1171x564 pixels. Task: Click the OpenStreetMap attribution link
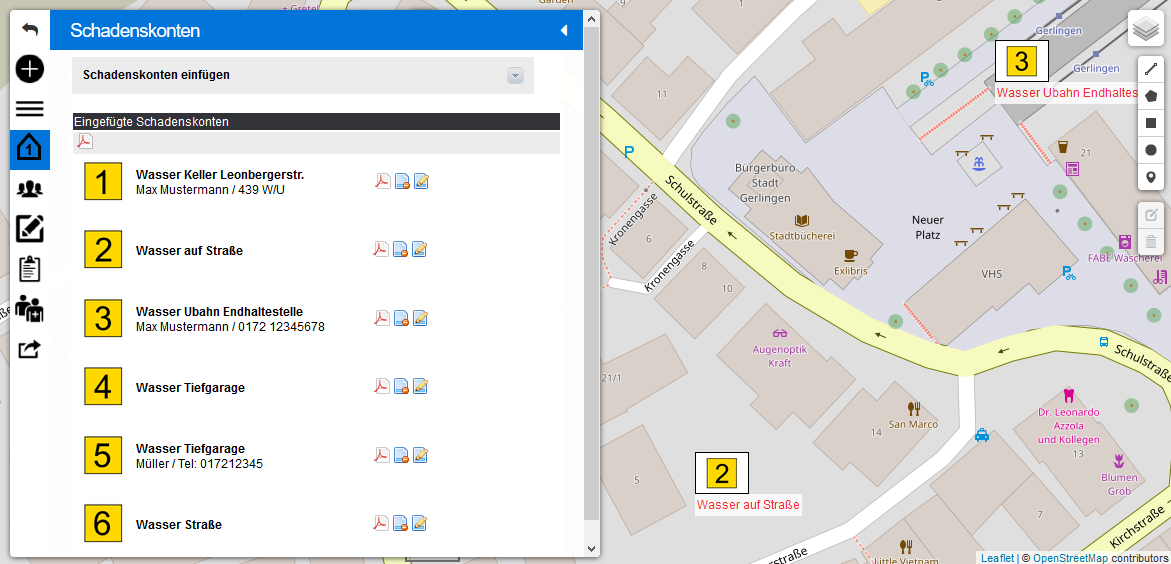pyautogui.click(x=1069, y=558)
